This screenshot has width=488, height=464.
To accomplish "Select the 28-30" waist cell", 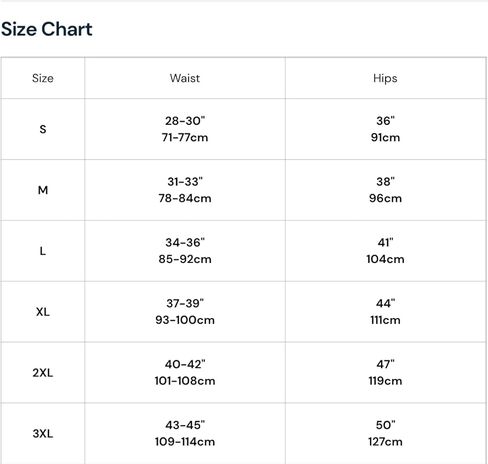I will pos(185,129).
